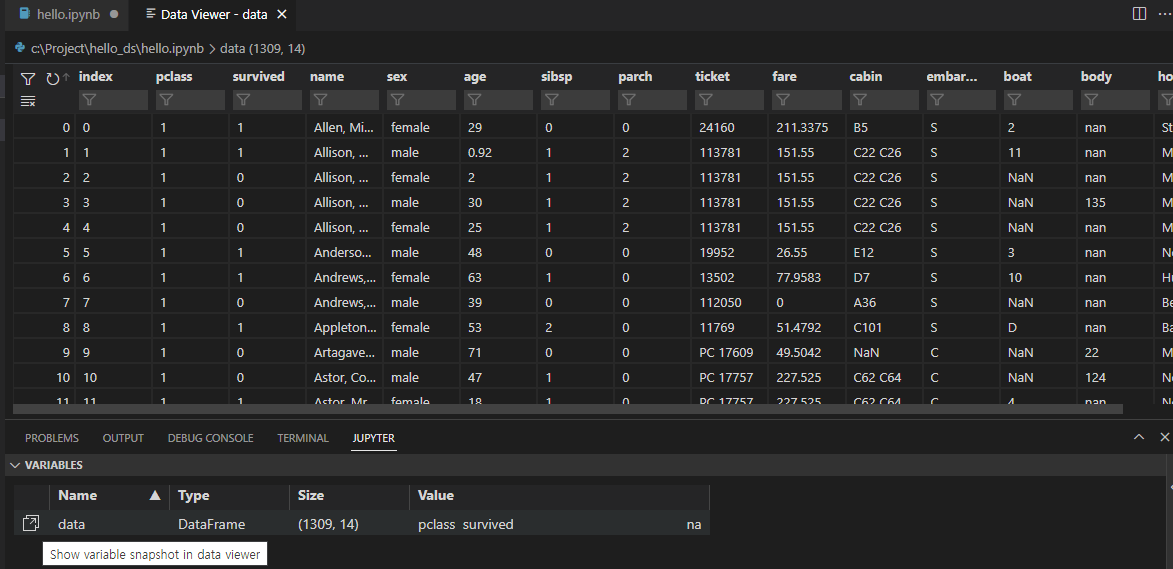1173x569 pixels.
Task: Focus the survived column filter box
Action: (x=268, y=100)
